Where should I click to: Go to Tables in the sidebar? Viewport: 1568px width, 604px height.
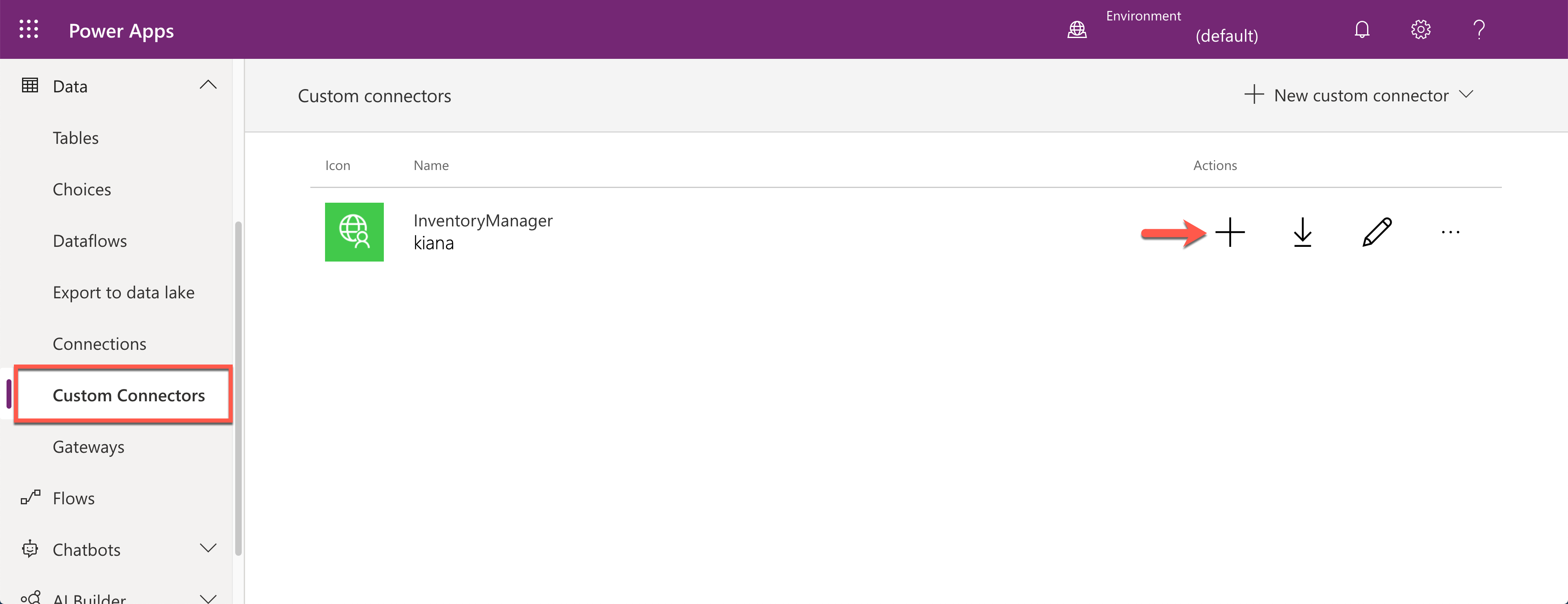coord(76,138)
